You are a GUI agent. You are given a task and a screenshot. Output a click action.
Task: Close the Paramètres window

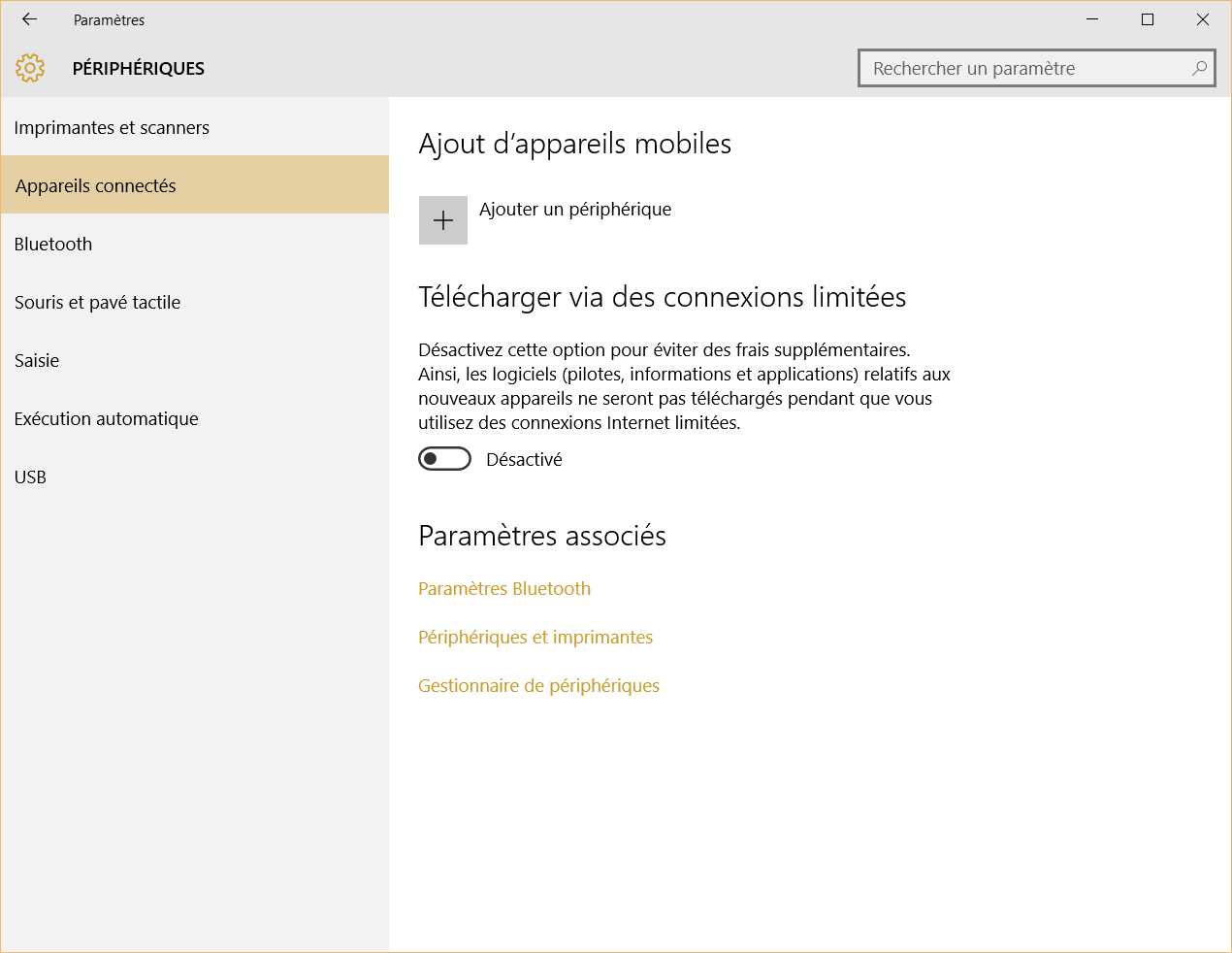(1203, 19)
